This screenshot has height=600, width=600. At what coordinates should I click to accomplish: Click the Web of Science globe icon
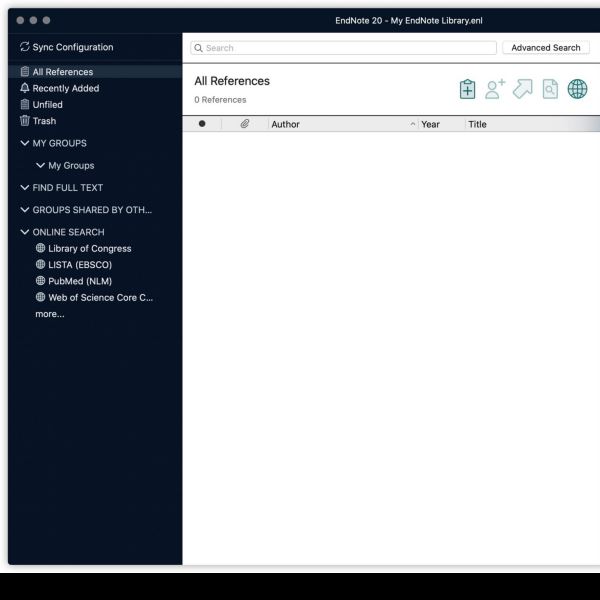tap(40, 297)
